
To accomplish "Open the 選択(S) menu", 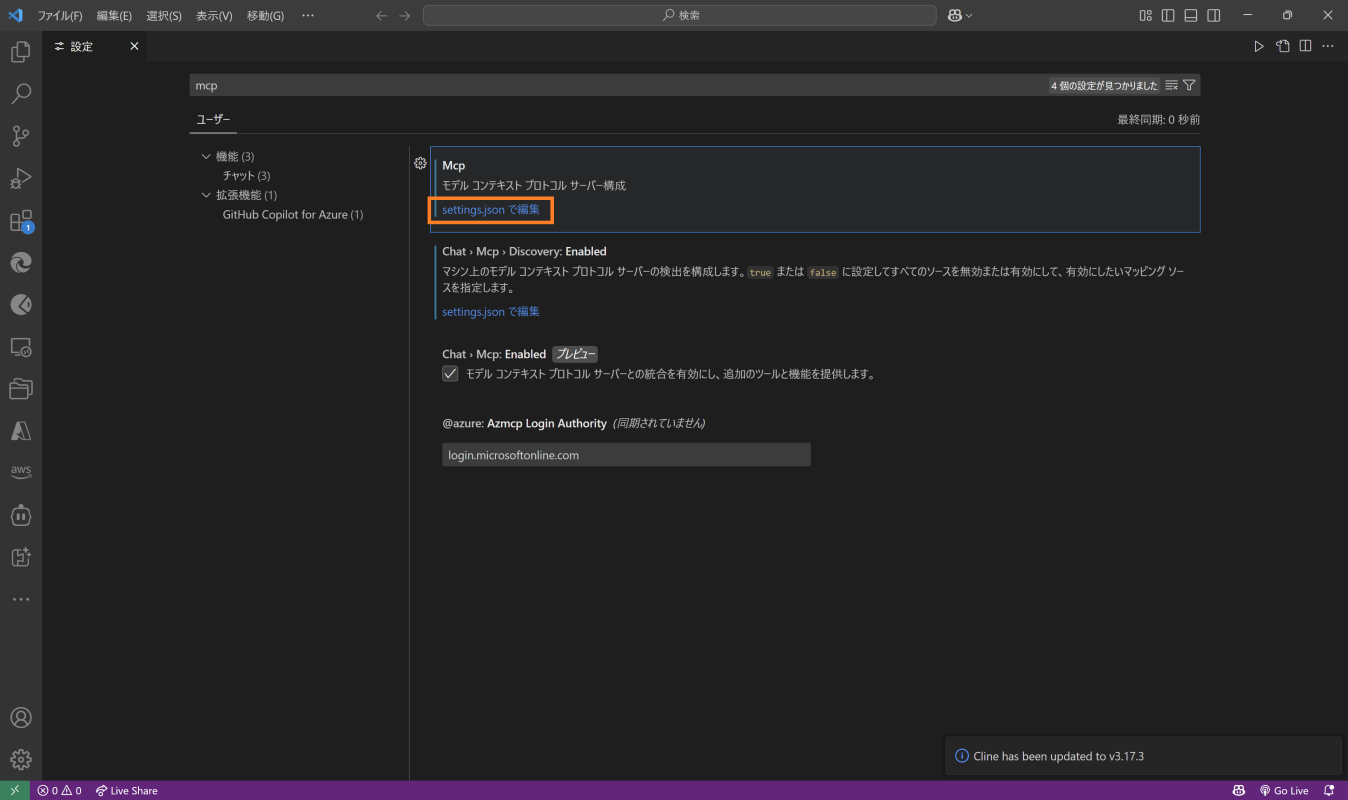I will (x=164, y=16).
